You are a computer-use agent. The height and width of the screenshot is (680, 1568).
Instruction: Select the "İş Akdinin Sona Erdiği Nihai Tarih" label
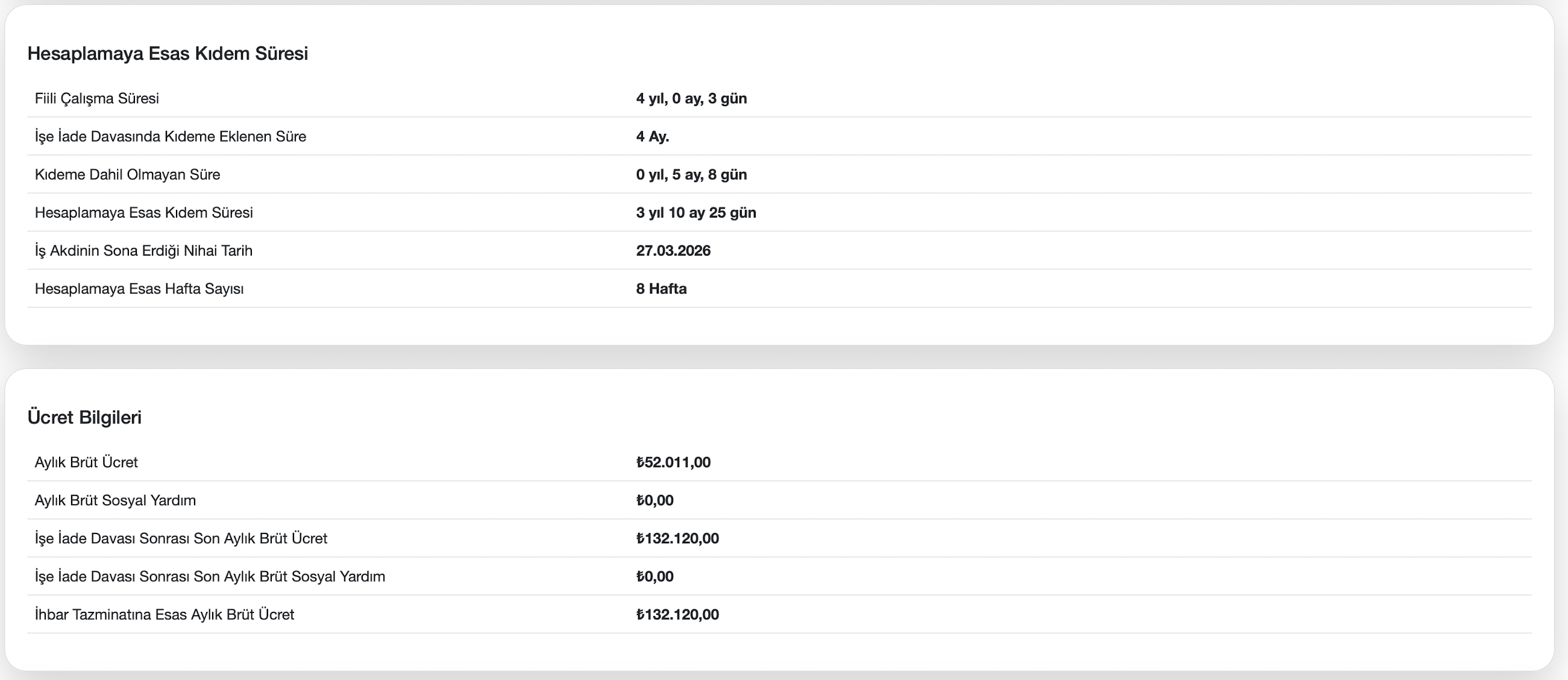(143, 251)
